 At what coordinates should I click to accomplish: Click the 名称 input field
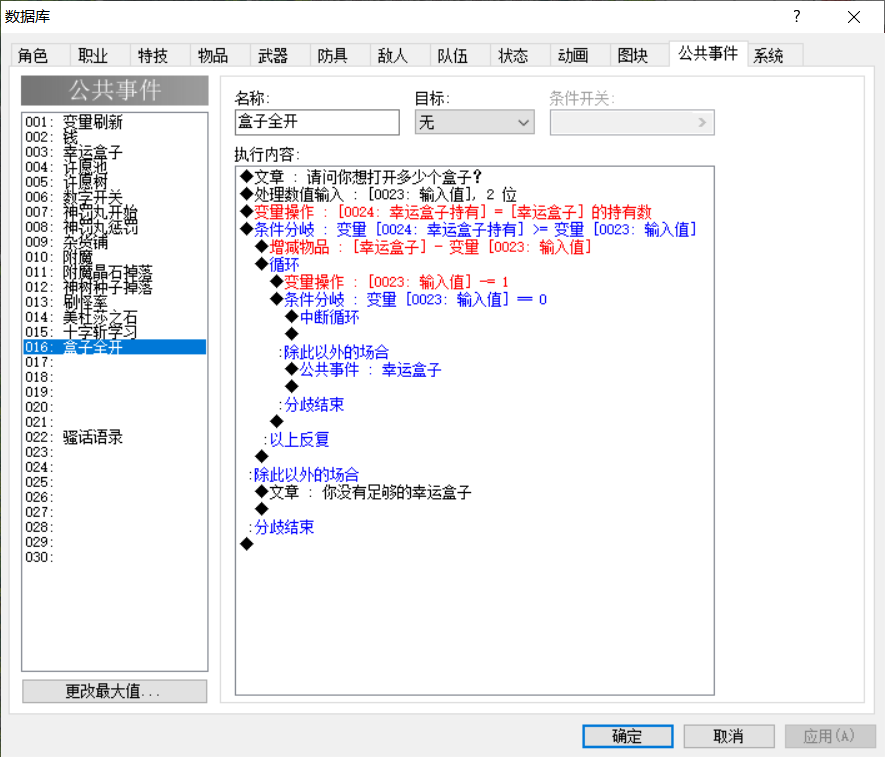317,122
